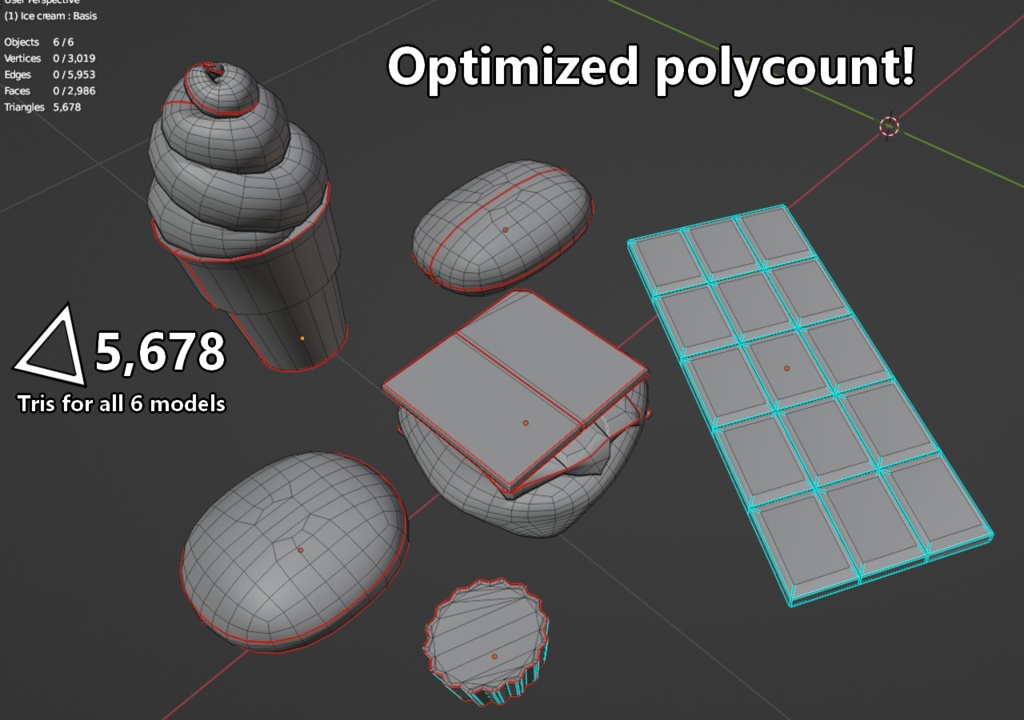The height and width of the screenshot is (720, 1024).
Task: Click the 'Tris for all 6 models' text
Action: [x=123, y=405]
